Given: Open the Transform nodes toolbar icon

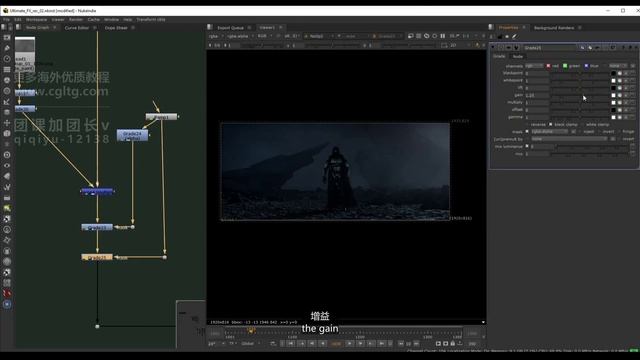Looking at the screenshot, I should [7, 123].
